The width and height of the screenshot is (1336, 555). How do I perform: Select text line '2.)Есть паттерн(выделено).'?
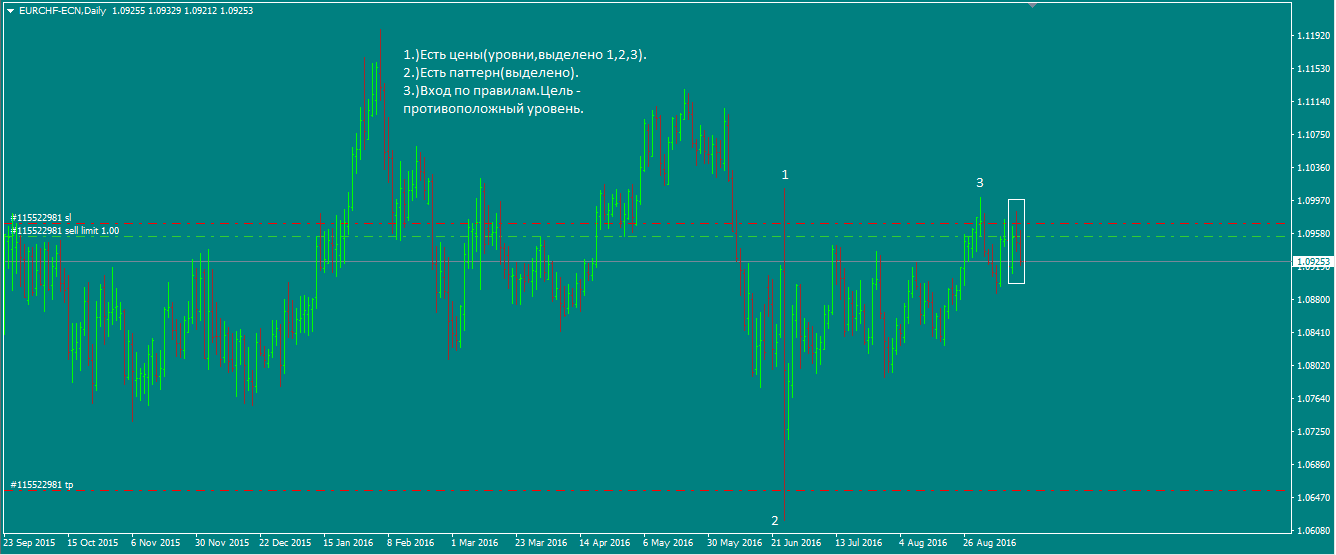pyautogui.click(x=491, y=73)
